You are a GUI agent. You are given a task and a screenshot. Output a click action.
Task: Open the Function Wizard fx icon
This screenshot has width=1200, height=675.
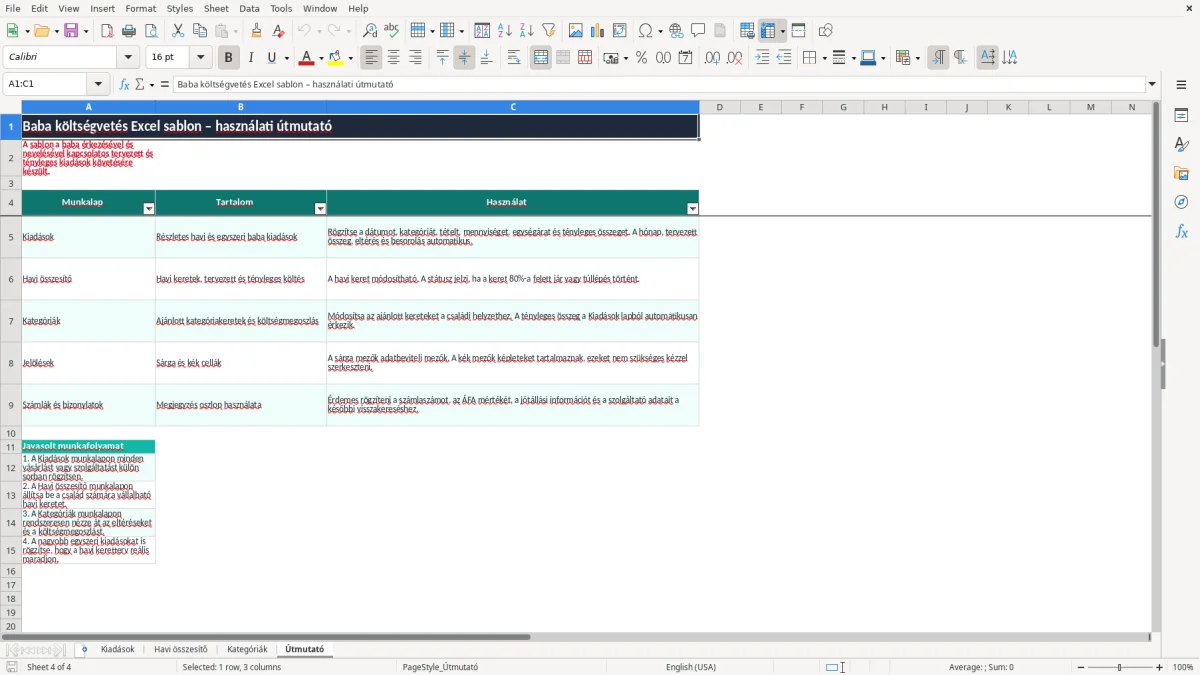124,84
